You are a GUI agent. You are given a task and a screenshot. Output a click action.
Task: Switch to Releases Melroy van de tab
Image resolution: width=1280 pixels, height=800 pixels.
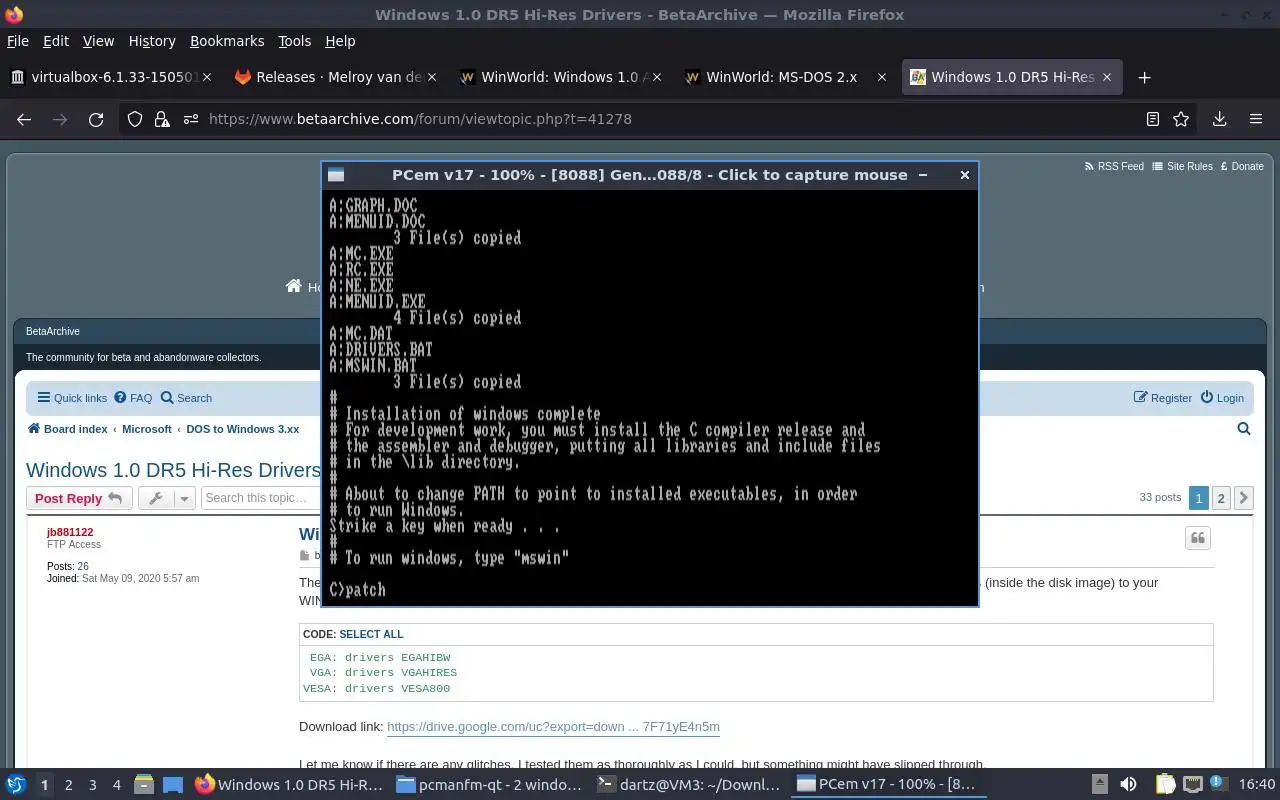point(335,77)
